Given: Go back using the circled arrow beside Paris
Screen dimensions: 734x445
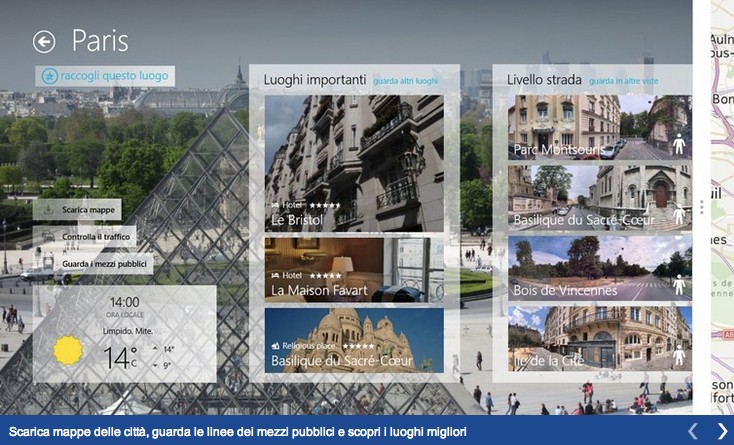Looking at the screenshot, I should [44, 42].
